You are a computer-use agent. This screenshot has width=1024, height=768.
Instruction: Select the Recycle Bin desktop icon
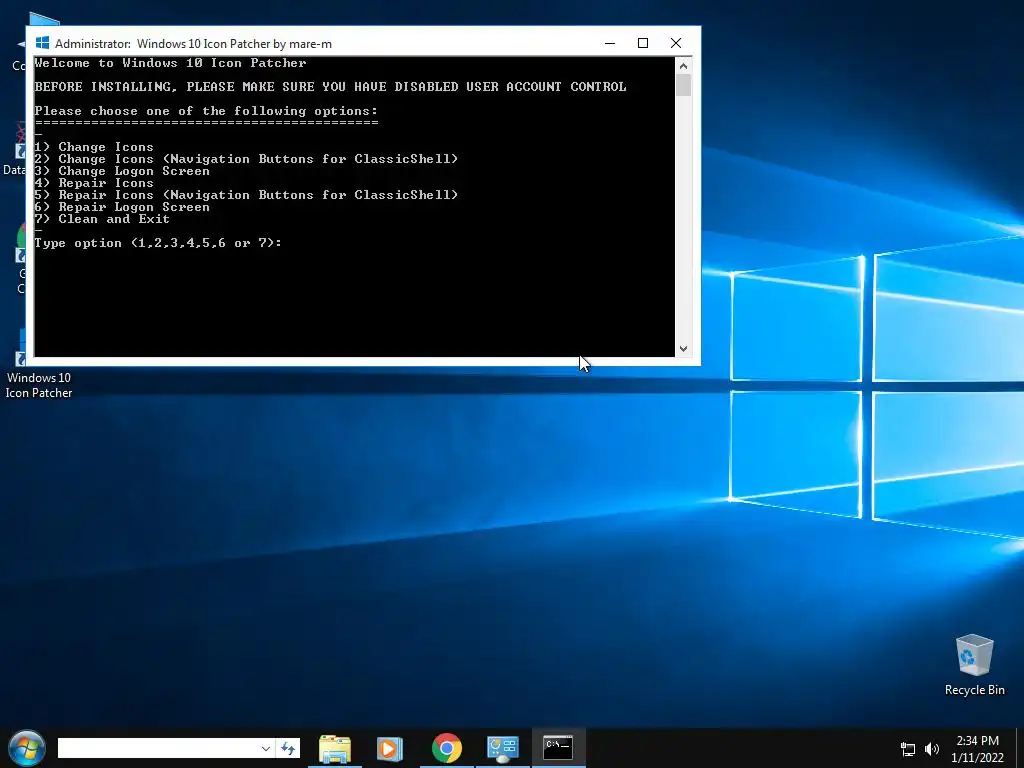(974, 664)
